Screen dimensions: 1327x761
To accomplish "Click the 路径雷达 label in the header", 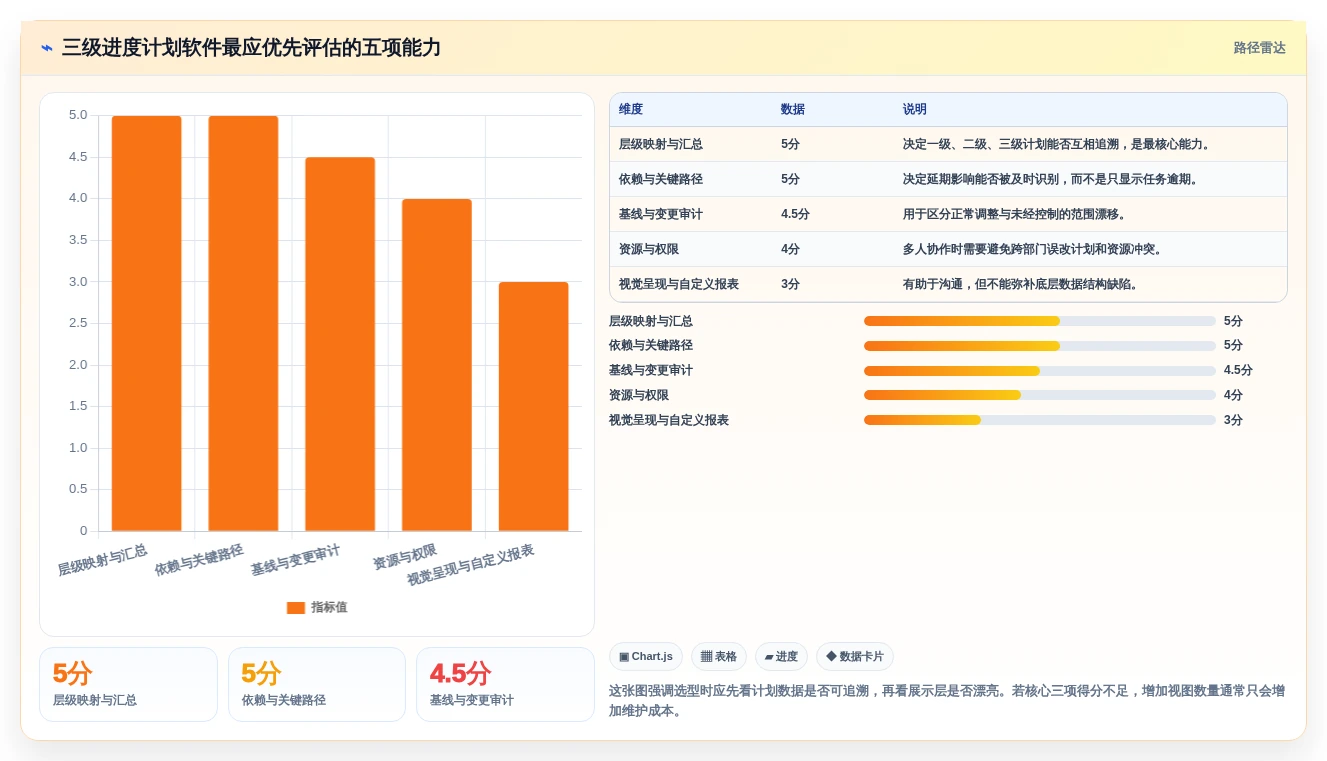I will (x=1259, y=48).
